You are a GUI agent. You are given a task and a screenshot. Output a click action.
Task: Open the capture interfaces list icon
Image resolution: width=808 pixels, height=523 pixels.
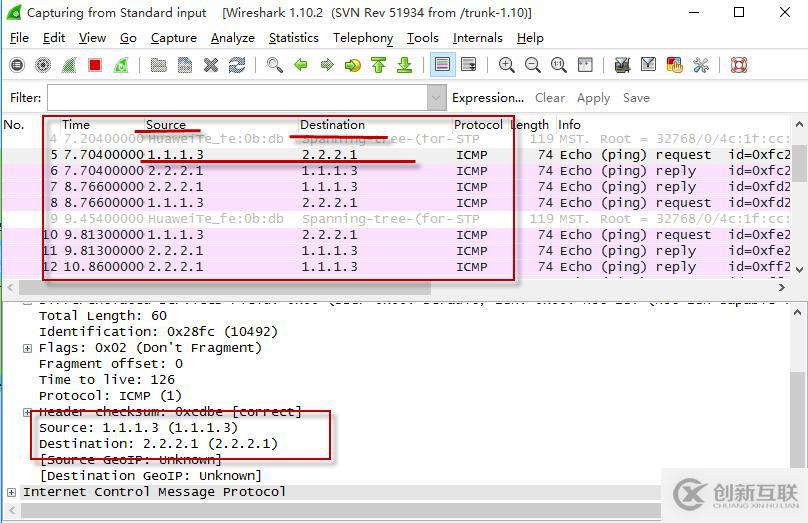[x=17, y=65]
